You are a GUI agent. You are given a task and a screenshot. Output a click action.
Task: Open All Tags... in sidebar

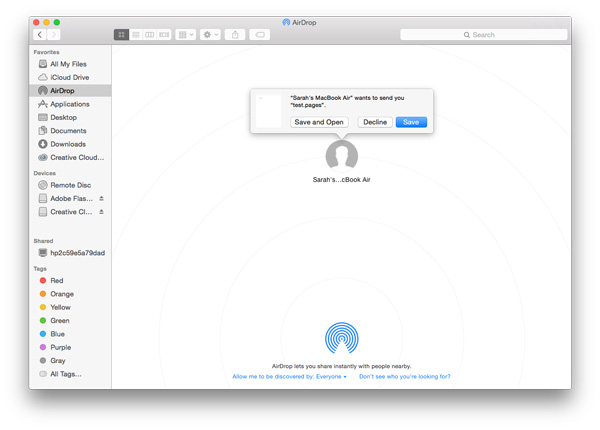coord(70,374)
